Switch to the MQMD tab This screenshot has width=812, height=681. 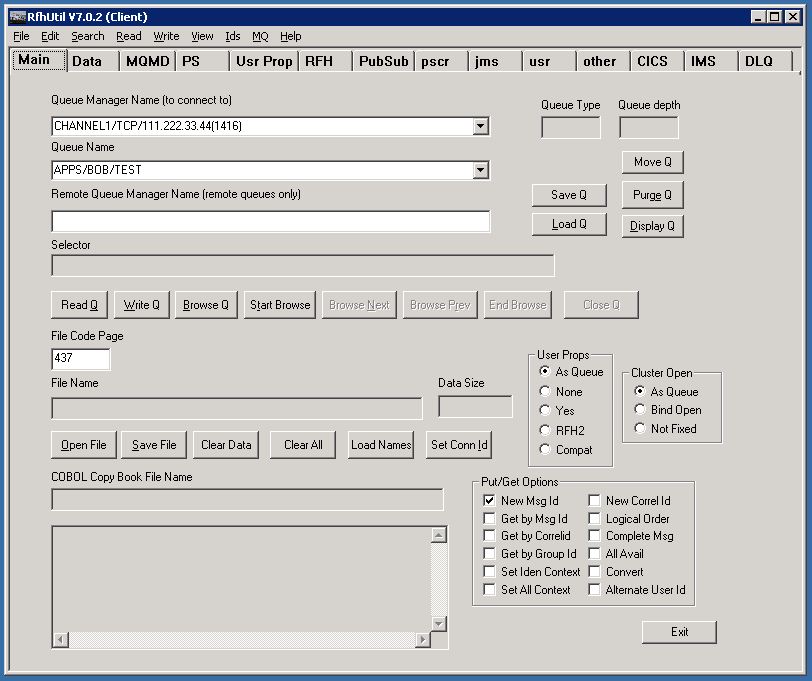point(146,60)
